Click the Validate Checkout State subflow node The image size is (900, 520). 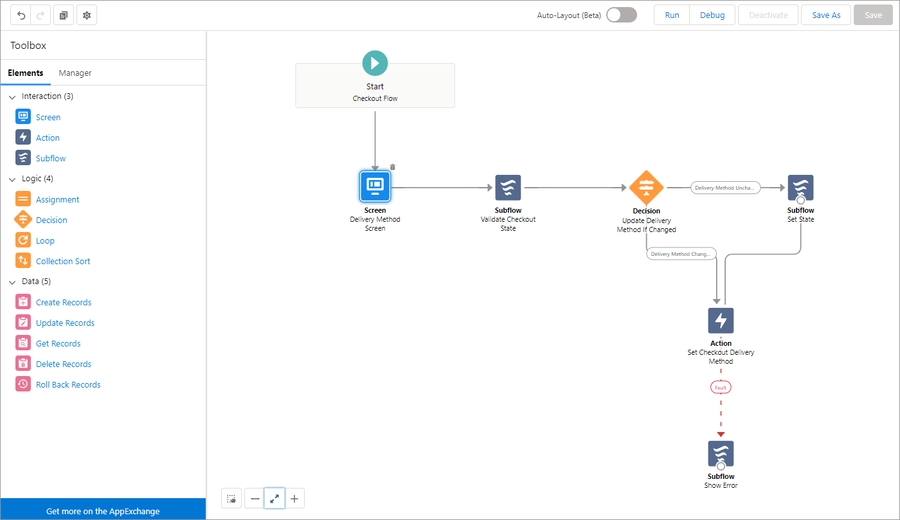tap(508, 187)
